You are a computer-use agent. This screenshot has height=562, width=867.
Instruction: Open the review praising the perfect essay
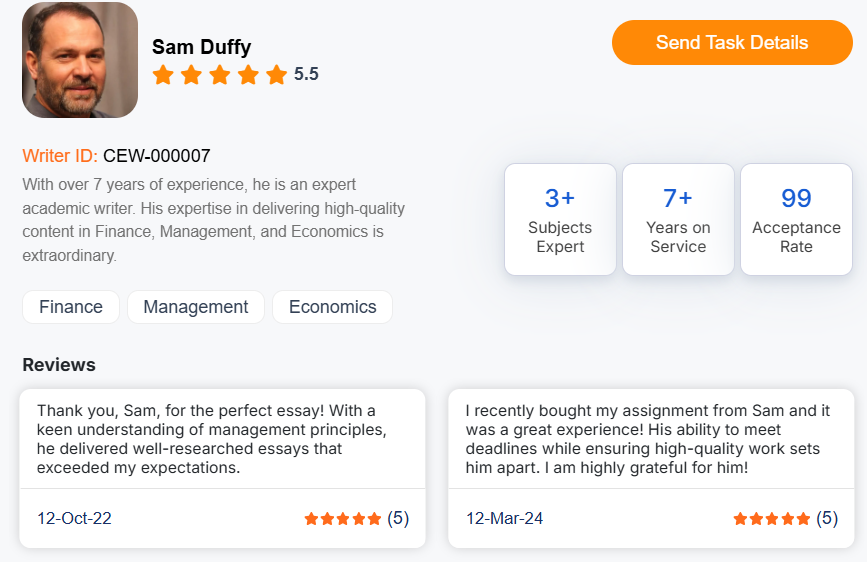(222, 439)
